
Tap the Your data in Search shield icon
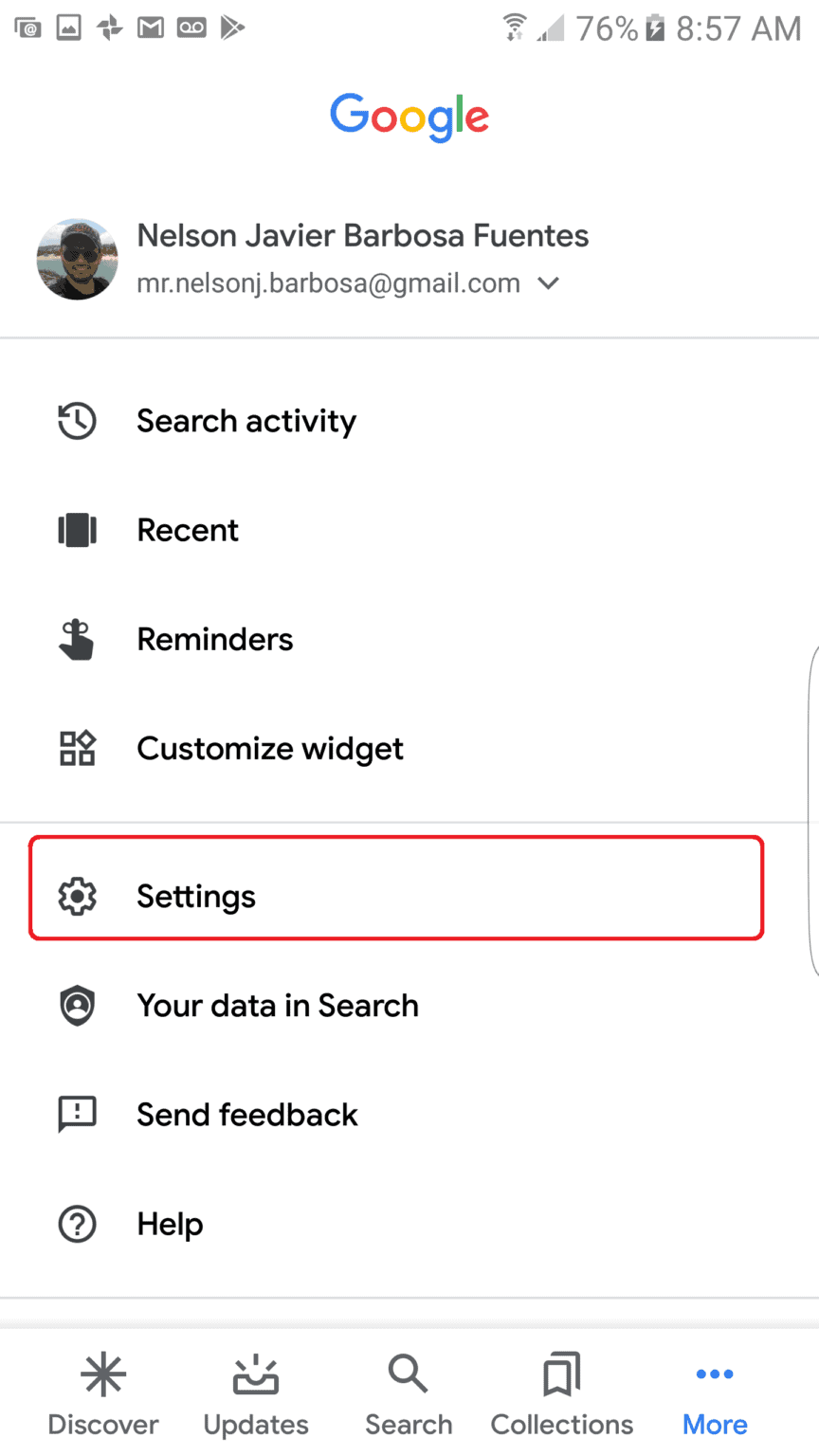click(77, 1005)
